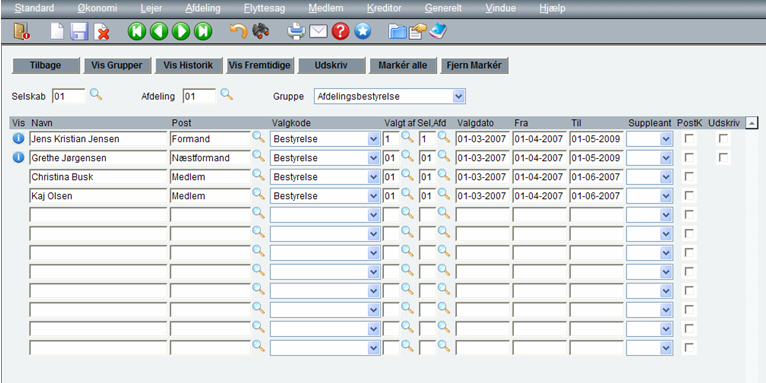Open the Flyttesag menu
The height and width of the screenshot is (383, 766).
(x=264, y=8)
